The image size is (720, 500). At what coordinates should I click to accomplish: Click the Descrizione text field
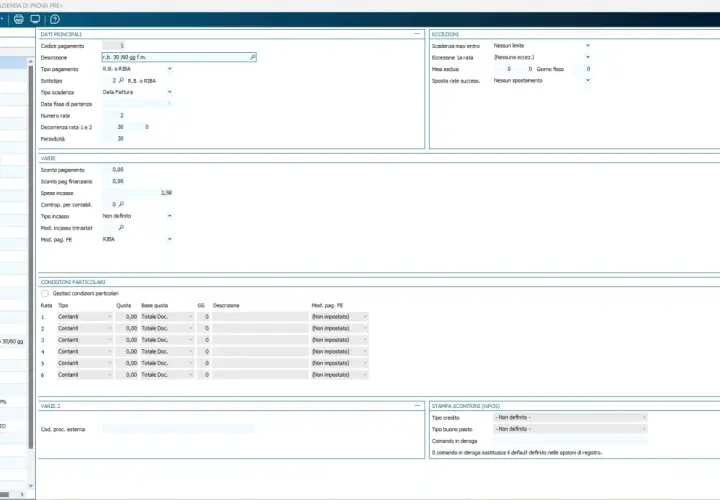pyautogui.click(x=179, y=57)
